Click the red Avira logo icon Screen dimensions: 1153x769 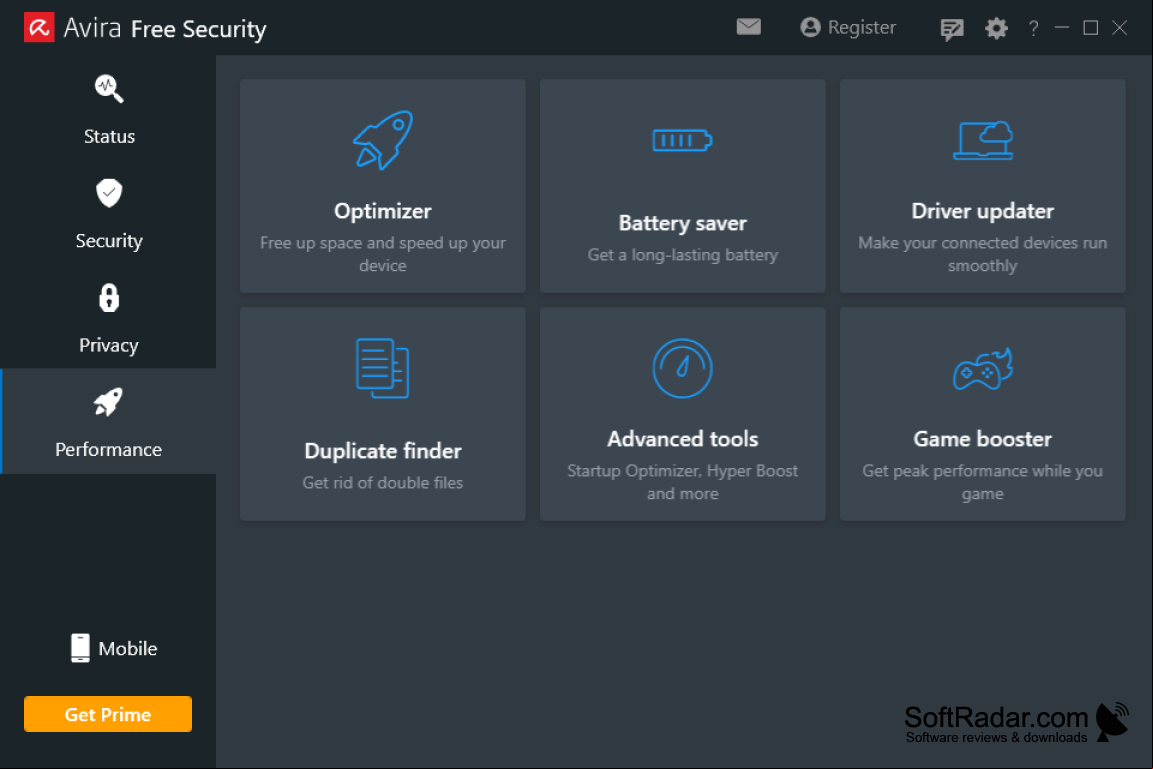39,28
